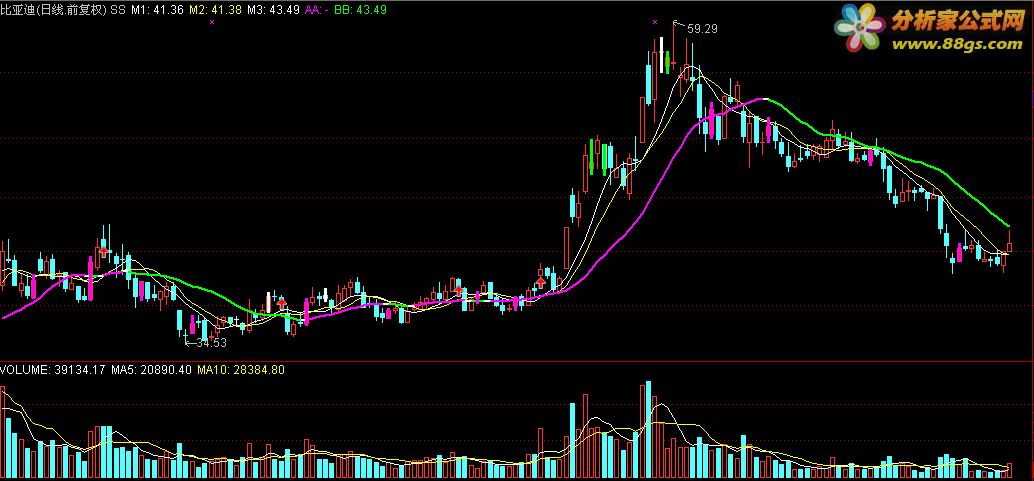This screenshot has height=481, width=1034.
Task: Select the M1: 41.36 indicator value
Action: tap(157, 9)
